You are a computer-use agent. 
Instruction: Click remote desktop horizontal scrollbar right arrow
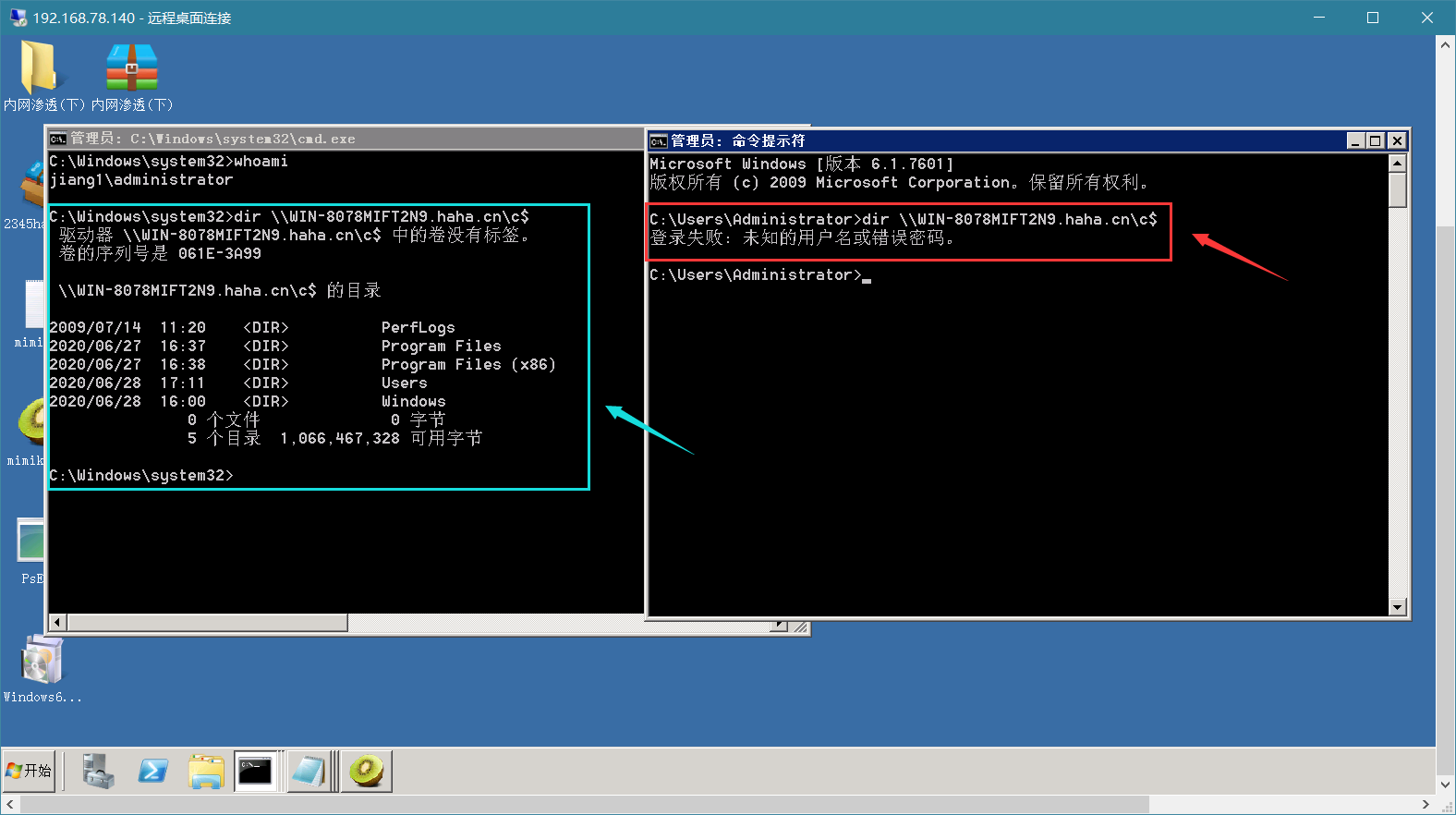coord(1426,805)
